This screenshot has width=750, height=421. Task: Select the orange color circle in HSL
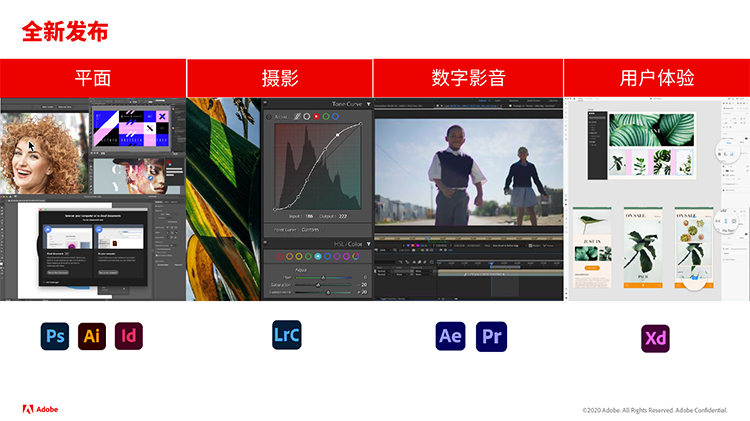[x=289, y=256]
